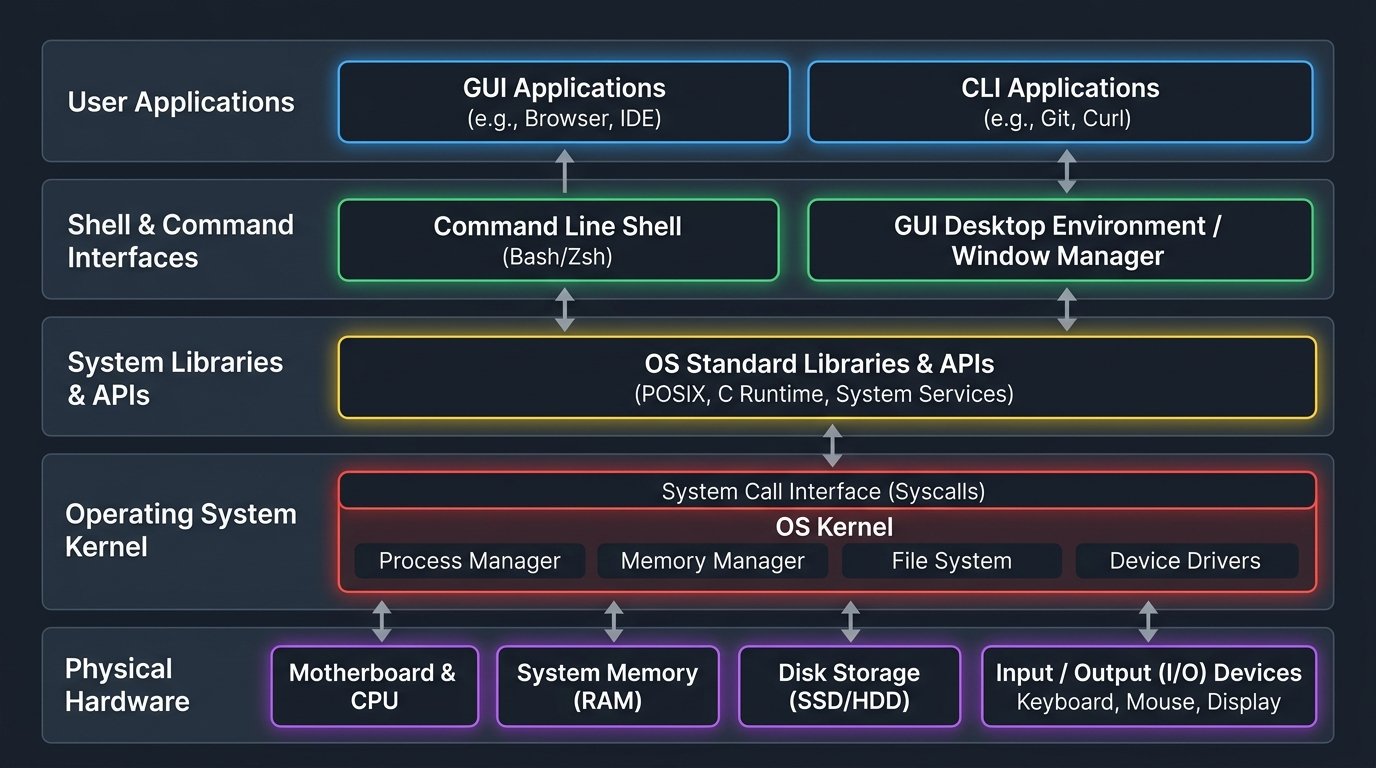
Task: Select the OS Standard Libraries & APIs box
Action: click(x=827, y=377)
